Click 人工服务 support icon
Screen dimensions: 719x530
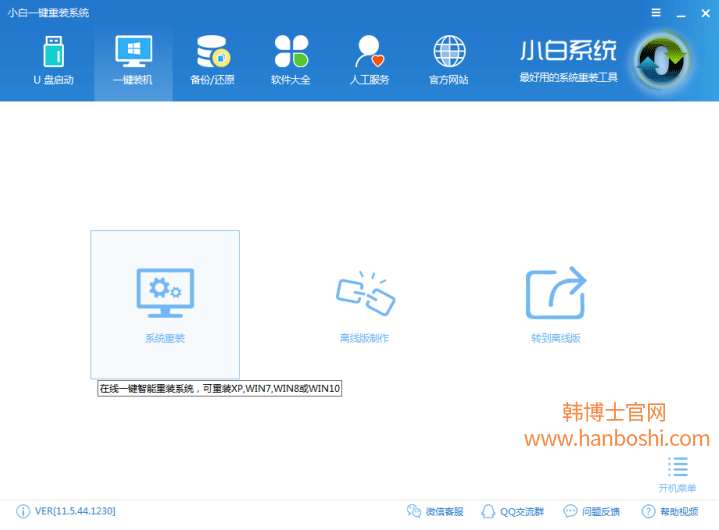coord(369,60)
